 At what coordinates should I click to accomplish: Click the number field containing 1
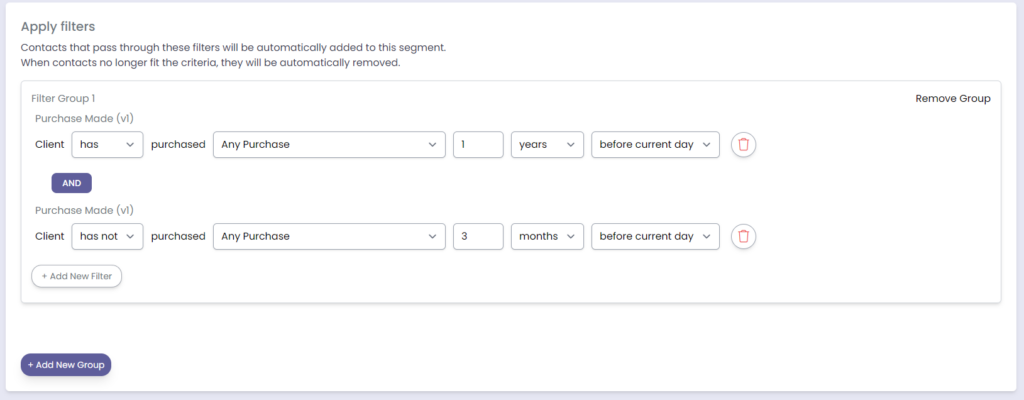pos(477,145)
